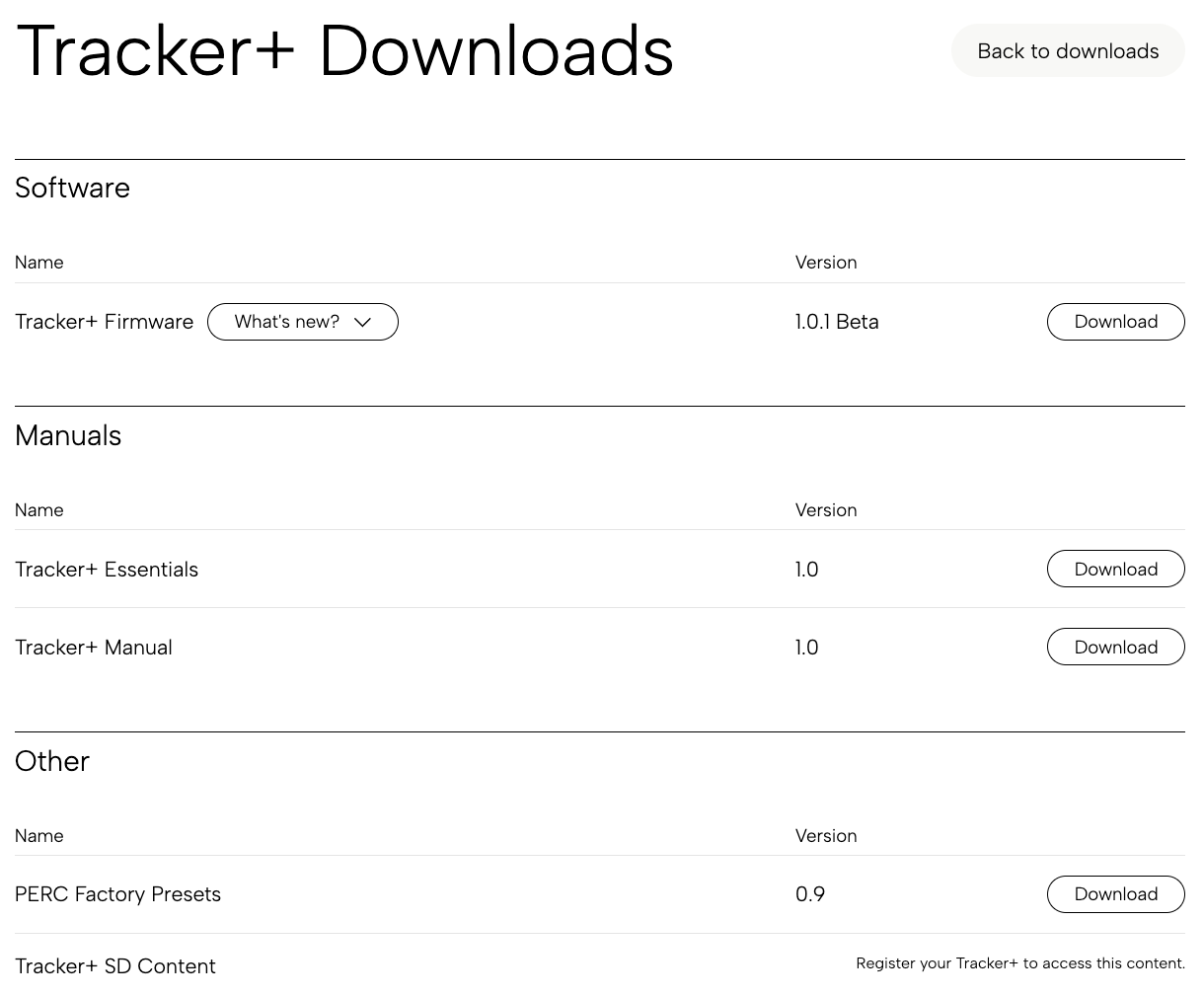1204x997 pixels.
Task: Click the Version column header under Manuals
Action: (x=826, y=510)
